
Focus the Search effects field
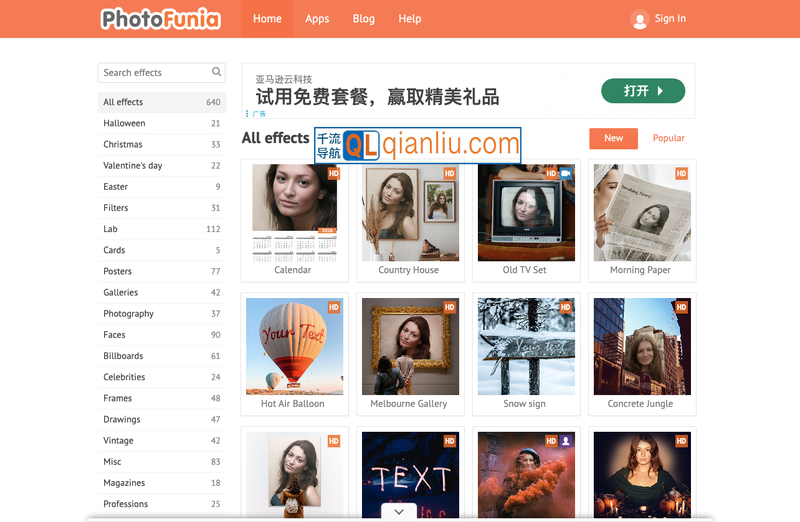coord(161,72)
